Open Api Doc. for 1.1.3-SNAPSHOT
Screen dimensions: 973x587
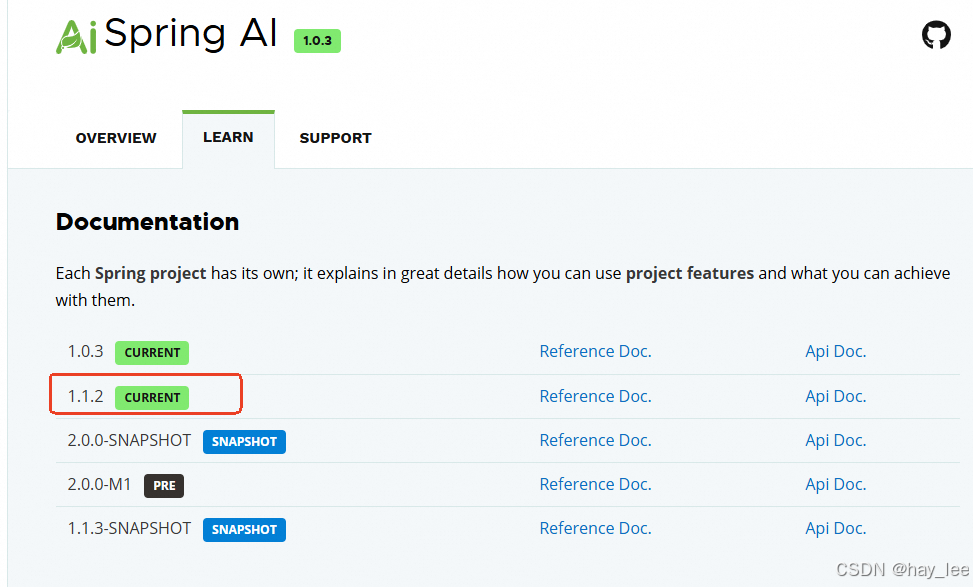click(835, 528)
